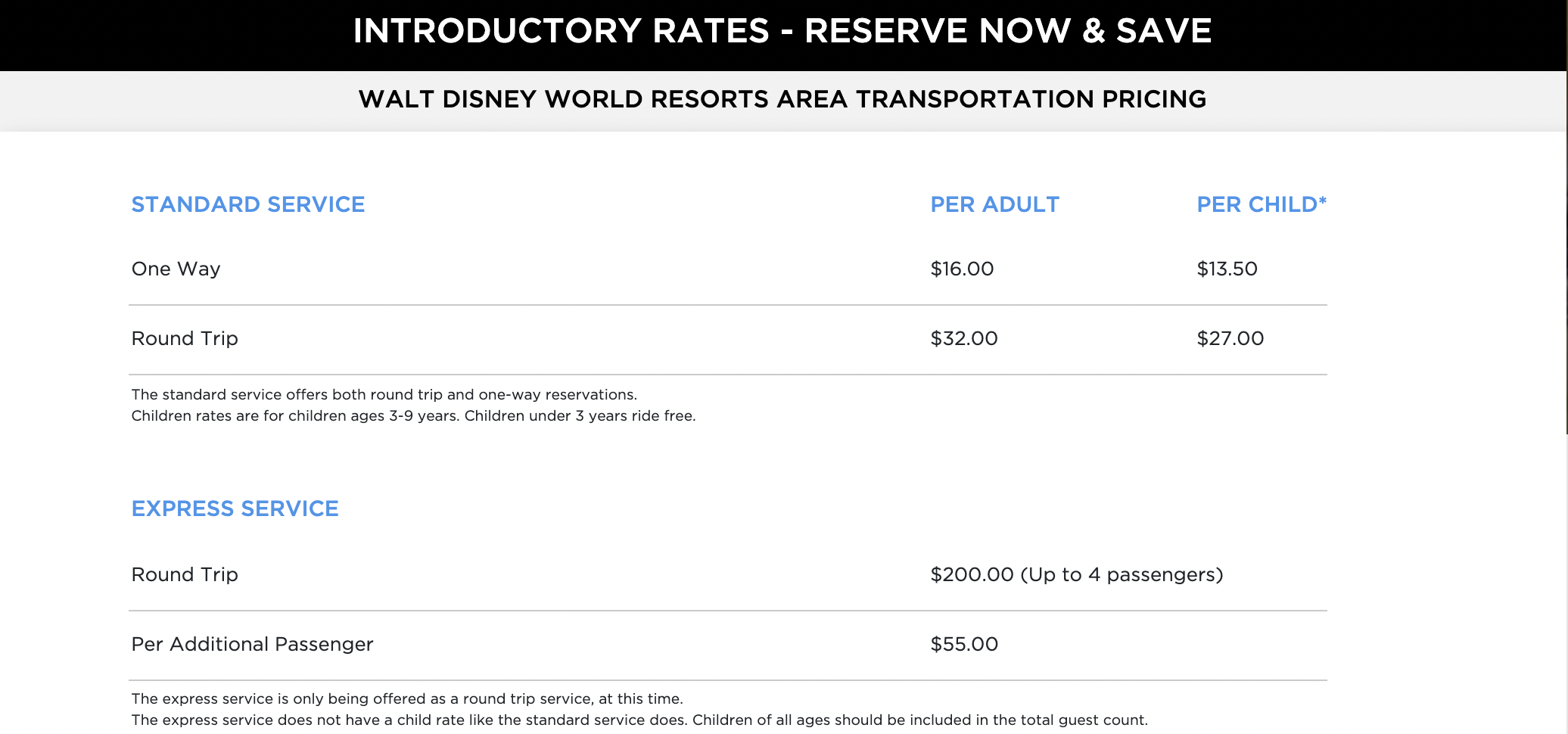This screenshot has height=734, width=1568.
Task: Select the express Round Trip row label
Action: pyautogui.click(x=185, y=574)
